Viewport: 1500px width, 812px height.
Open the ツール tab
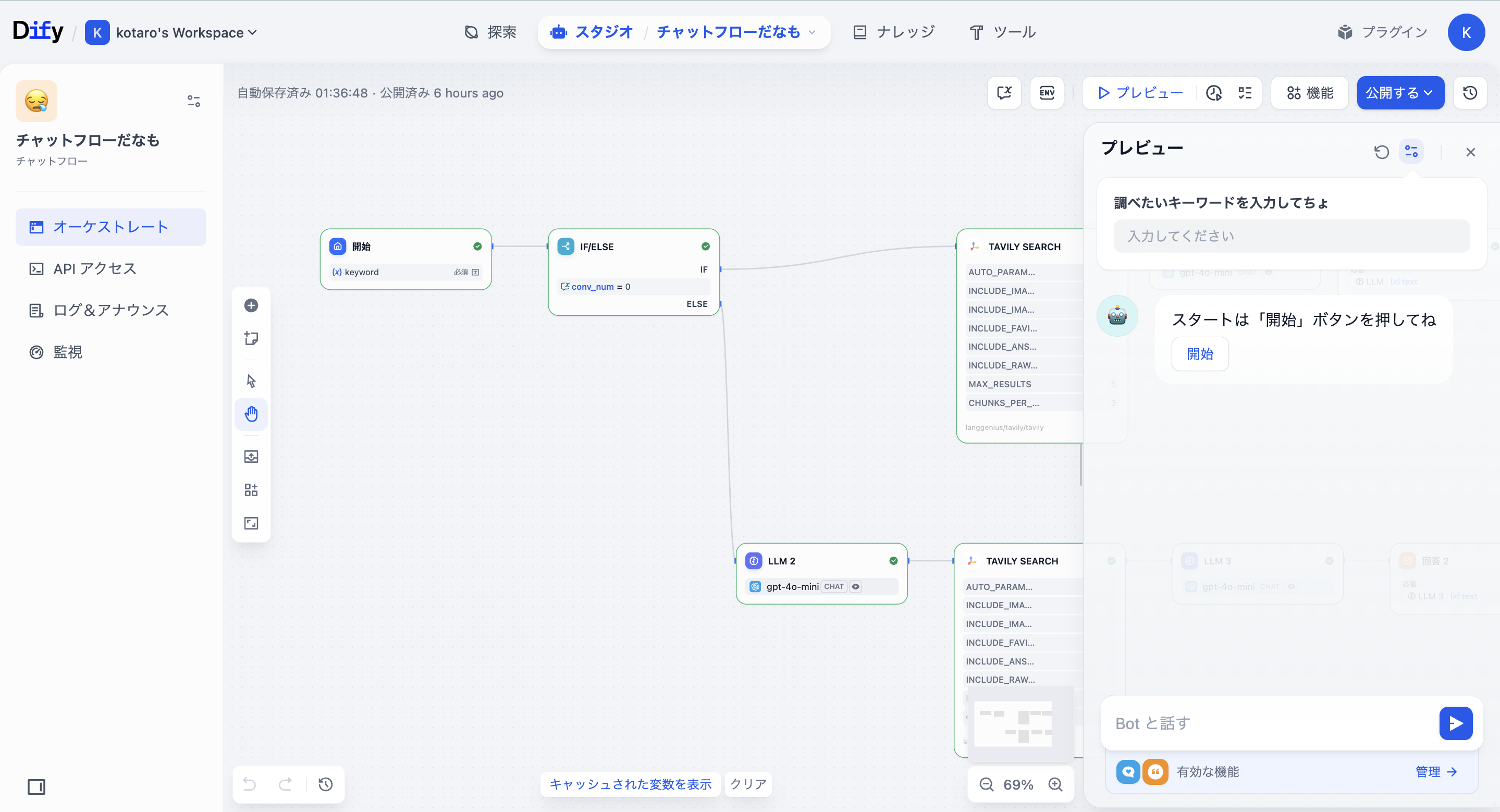tap(1003, 32)
